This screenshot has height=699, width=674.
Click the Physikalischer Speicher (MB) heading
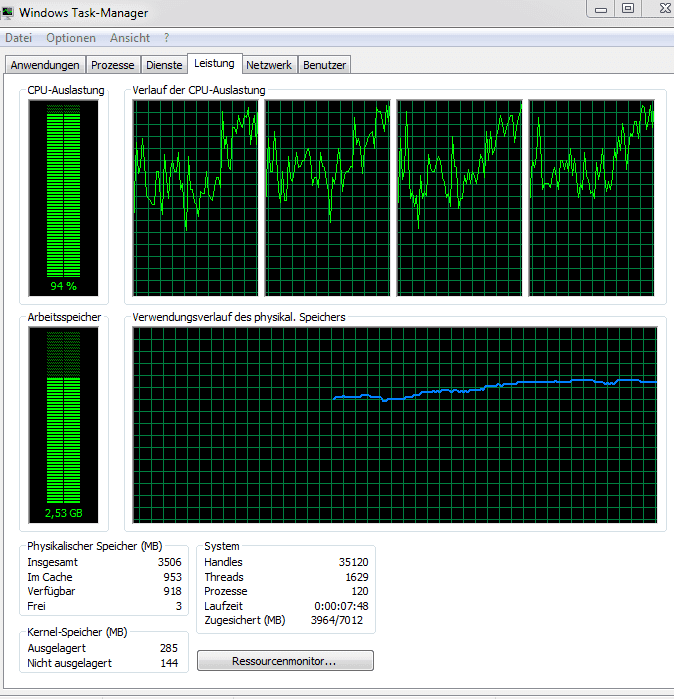(x=95, y=546)
